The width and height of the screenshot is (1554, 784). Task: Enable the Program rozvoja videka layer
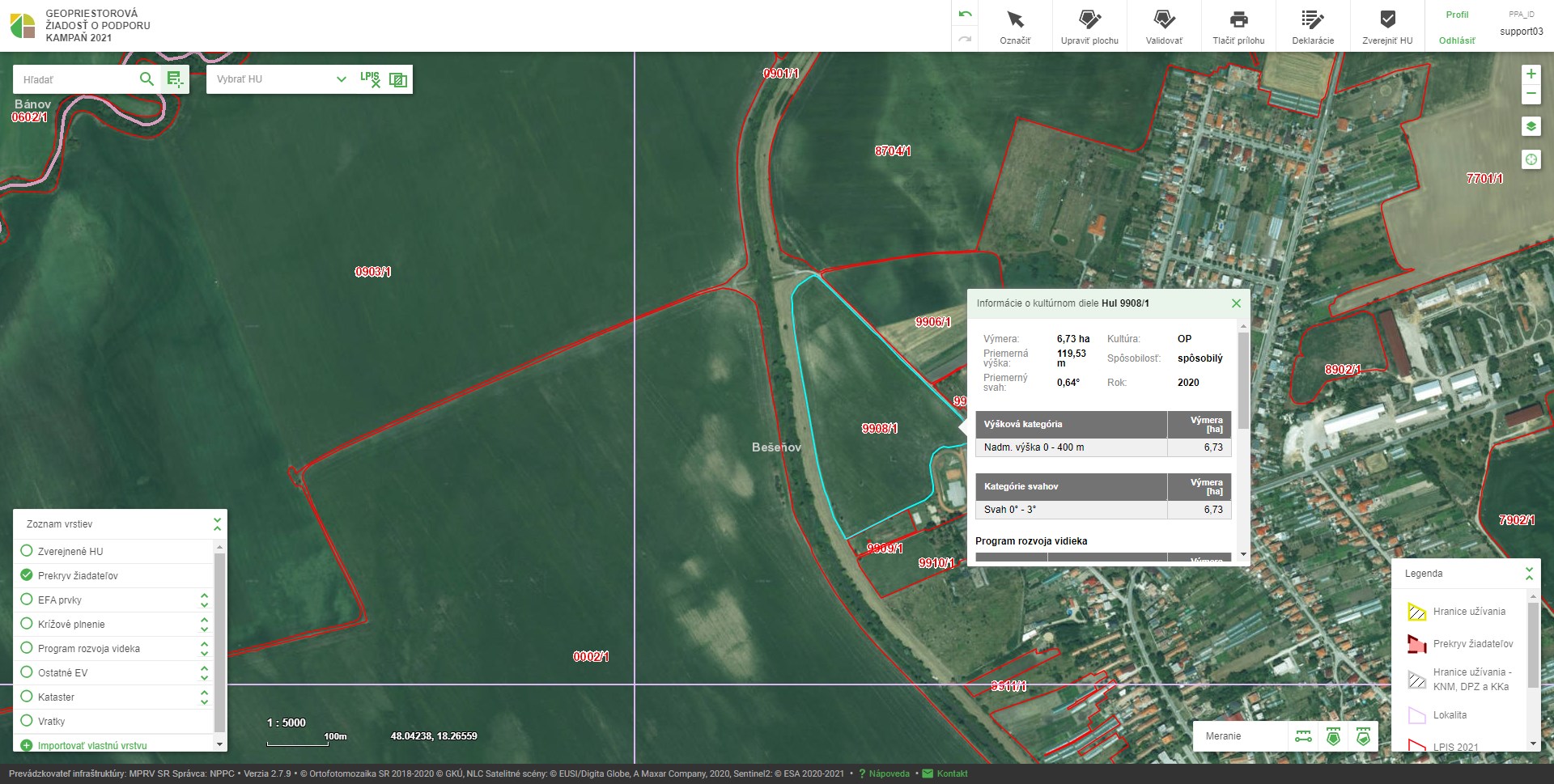(27, 648)
